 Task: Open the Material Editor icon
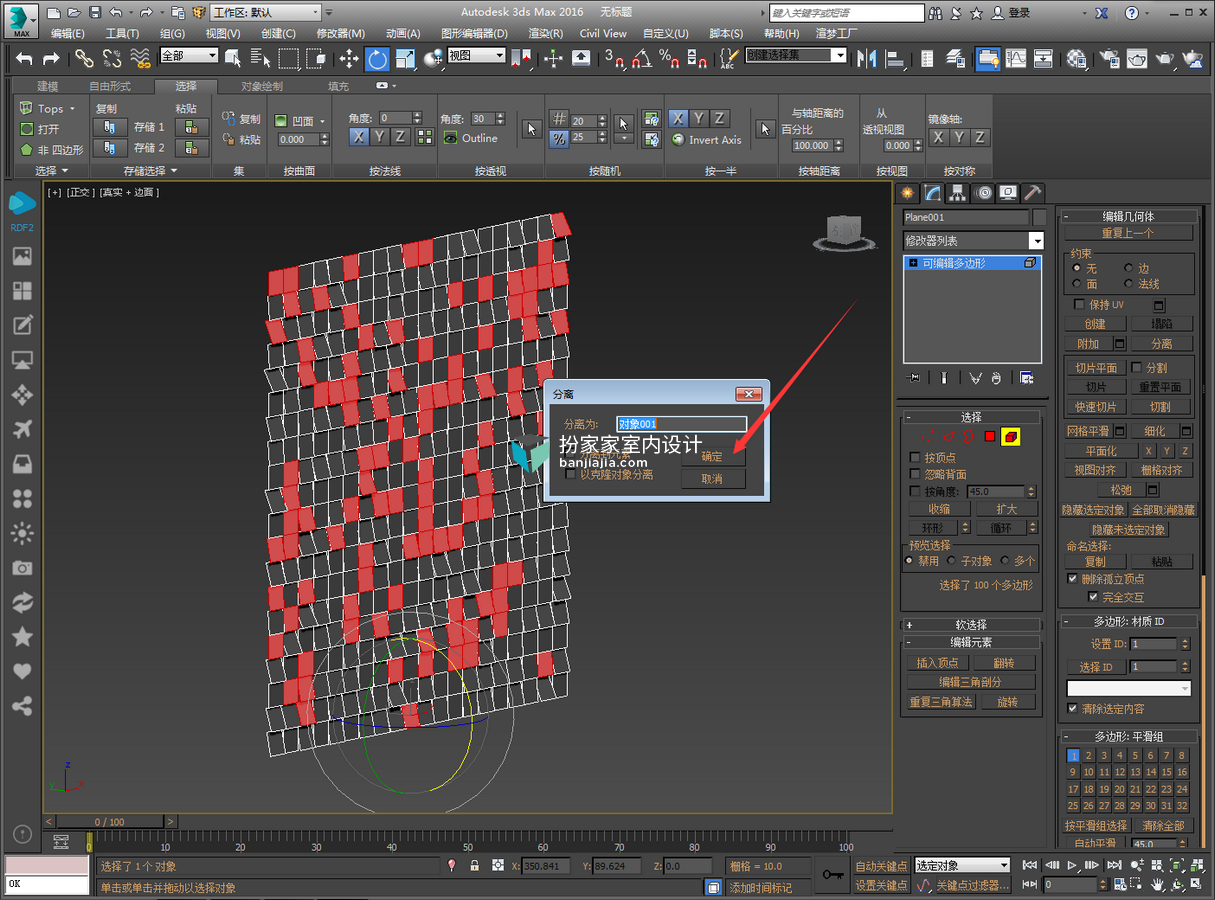tap(1077, 59)
